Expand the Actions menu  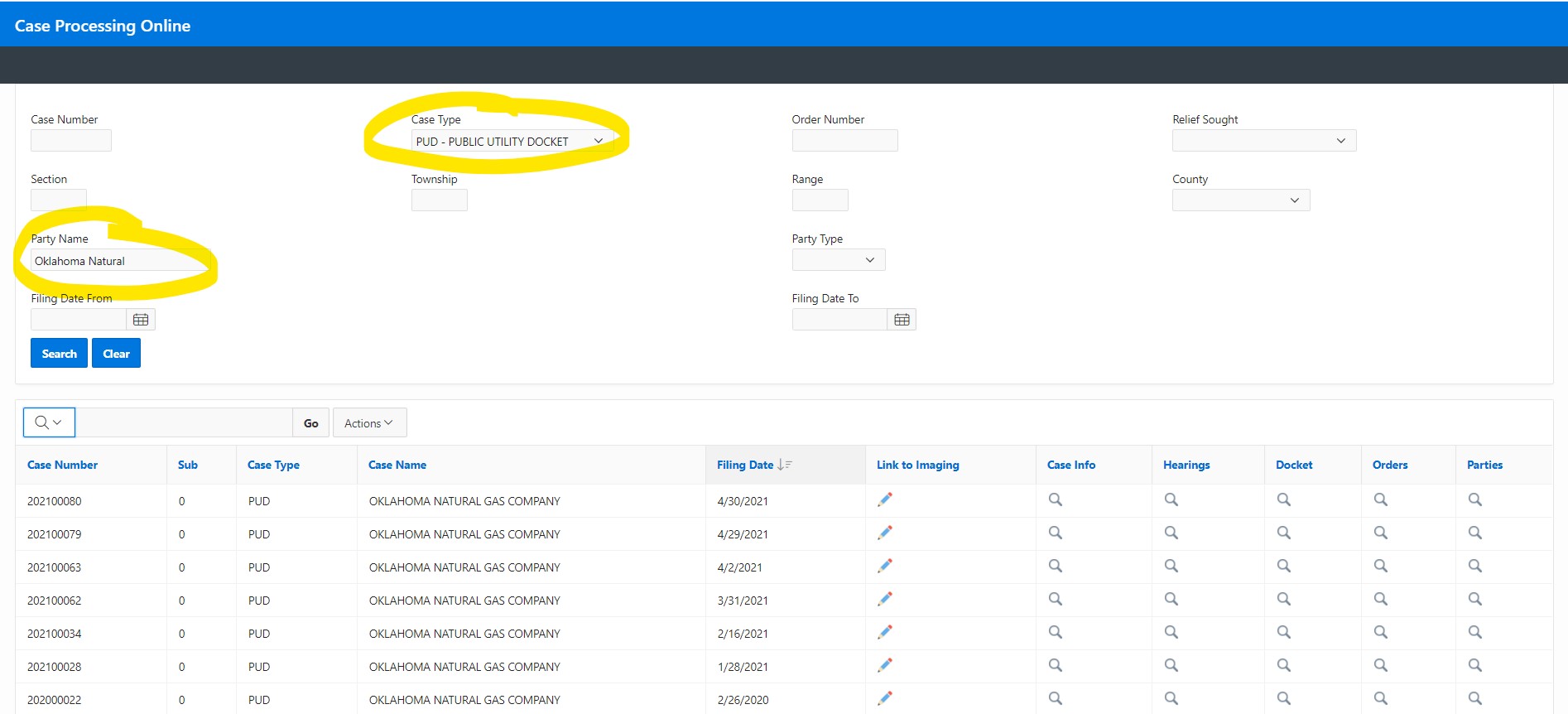coord(369,422)
